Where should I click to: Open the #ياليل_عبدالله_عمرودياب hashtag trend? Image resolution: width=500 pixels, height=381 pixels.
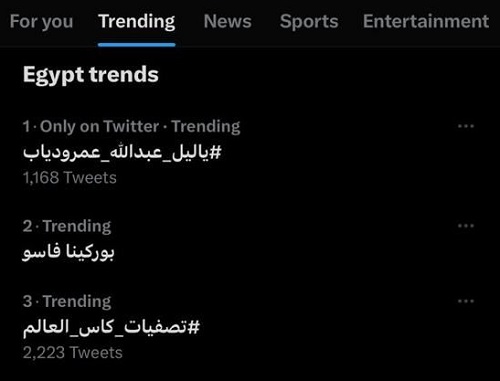click(x=122, y=153)
